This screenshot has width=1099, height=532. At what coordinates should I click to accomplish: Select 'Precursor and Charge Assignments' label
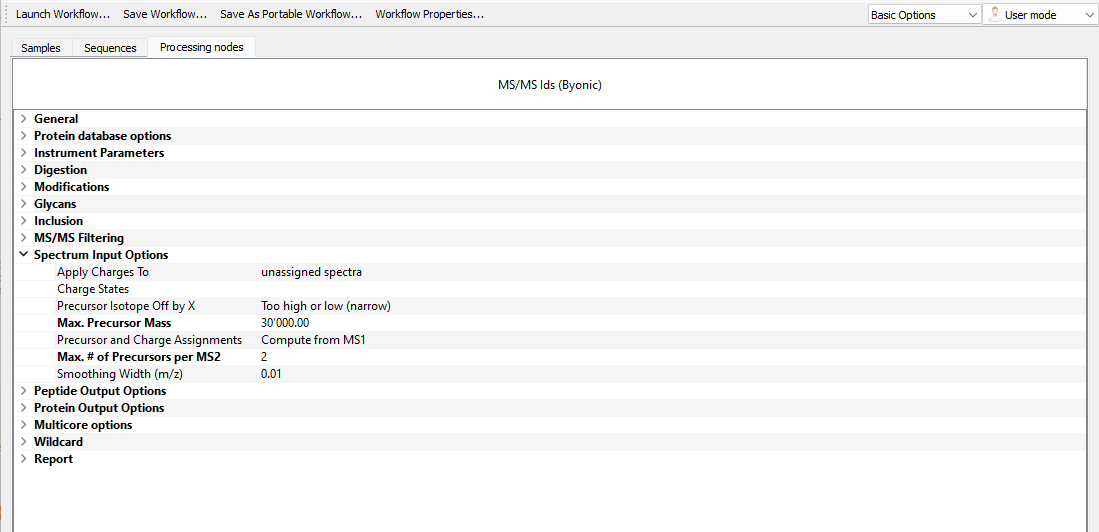coord(149,340)
